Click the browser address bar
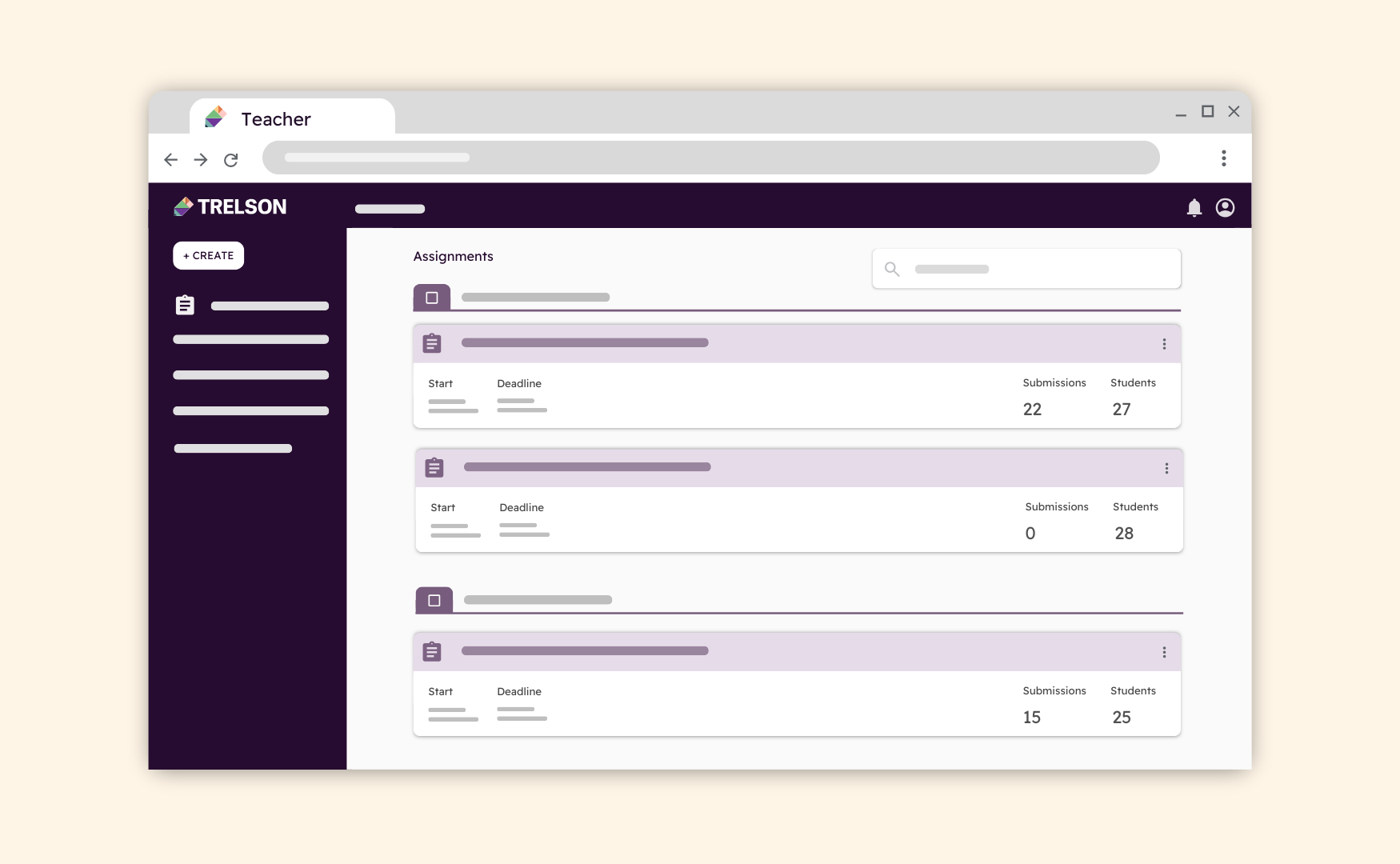 (711, 158)
